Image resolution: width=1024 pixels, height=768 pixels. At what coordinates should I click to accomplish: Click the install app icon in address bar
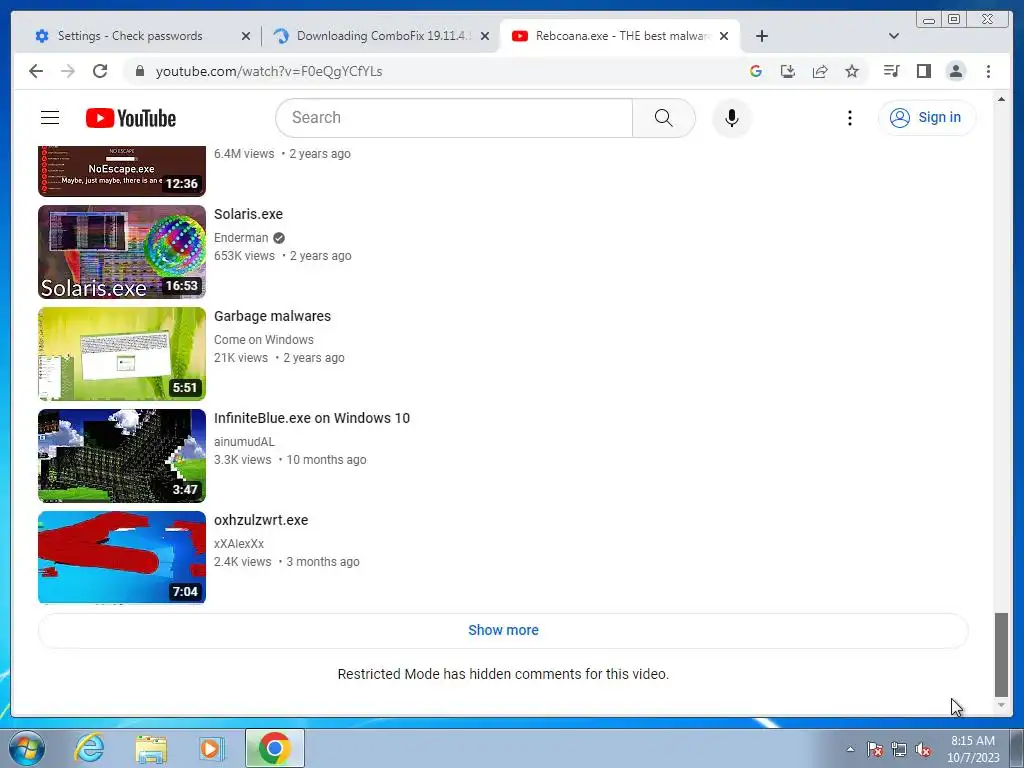[x=788, y=71]
